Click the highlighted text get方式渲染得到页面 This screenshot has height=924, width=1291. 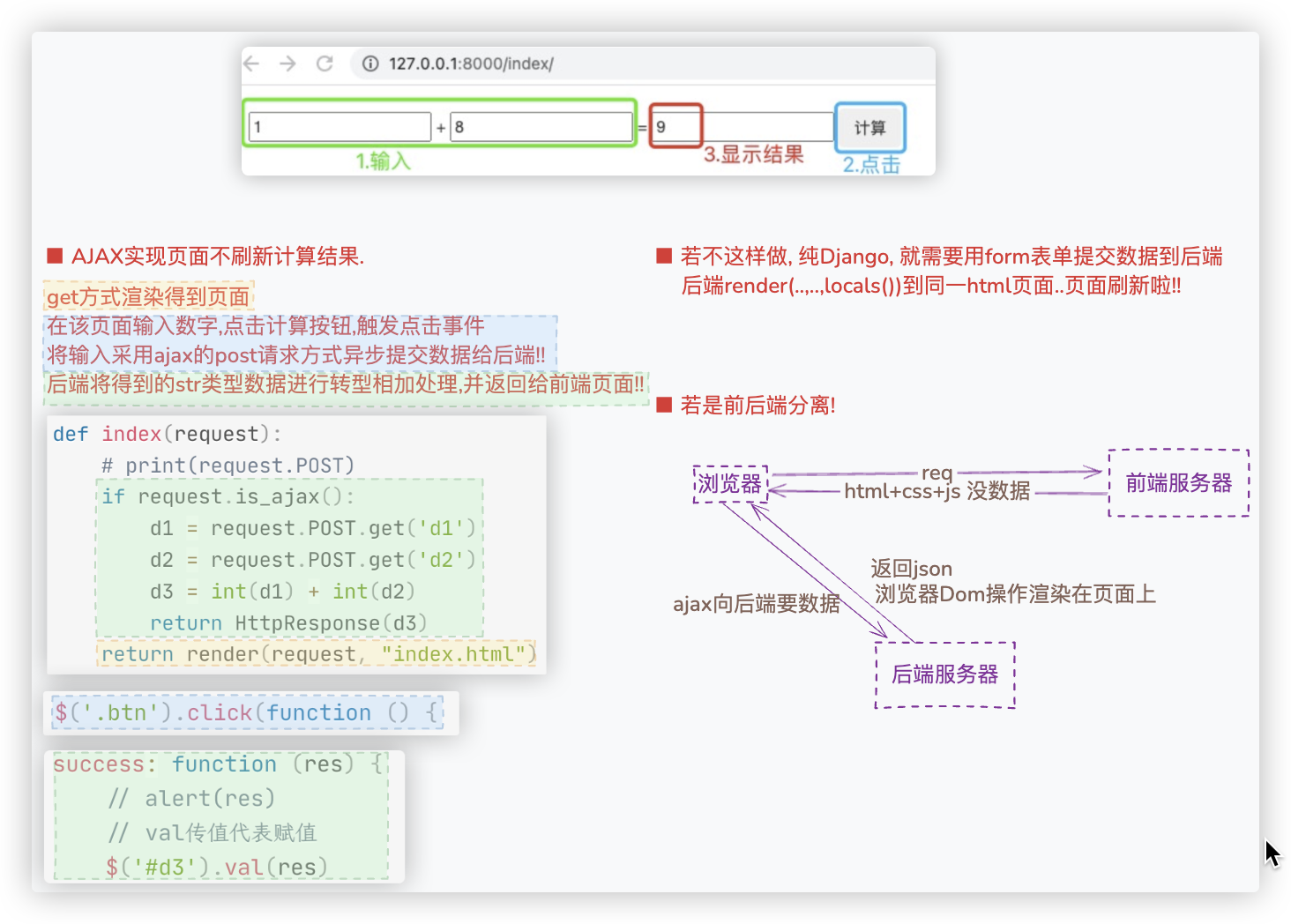148,297
